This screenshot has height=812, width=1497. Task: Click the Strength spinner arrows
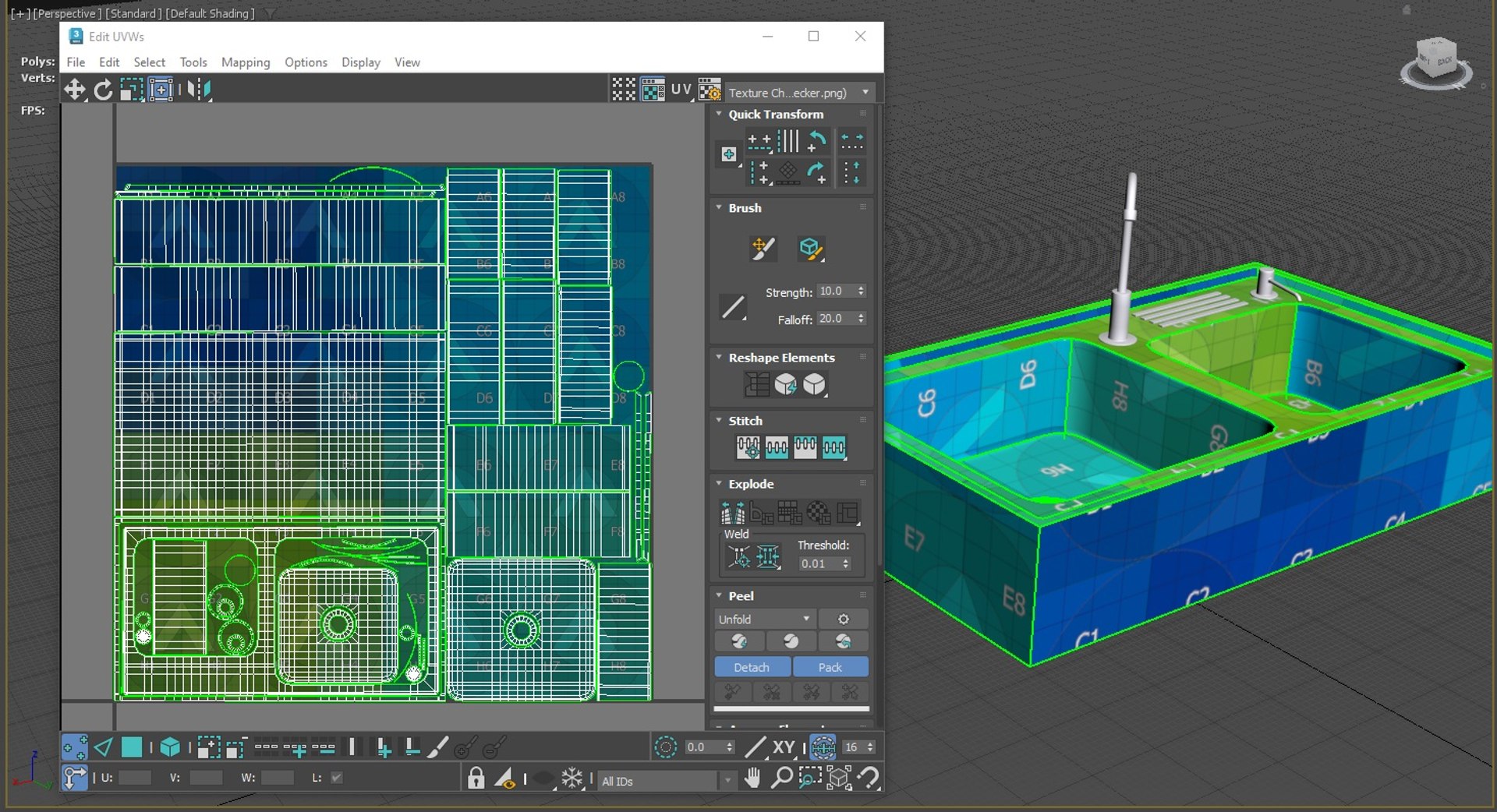861,291
